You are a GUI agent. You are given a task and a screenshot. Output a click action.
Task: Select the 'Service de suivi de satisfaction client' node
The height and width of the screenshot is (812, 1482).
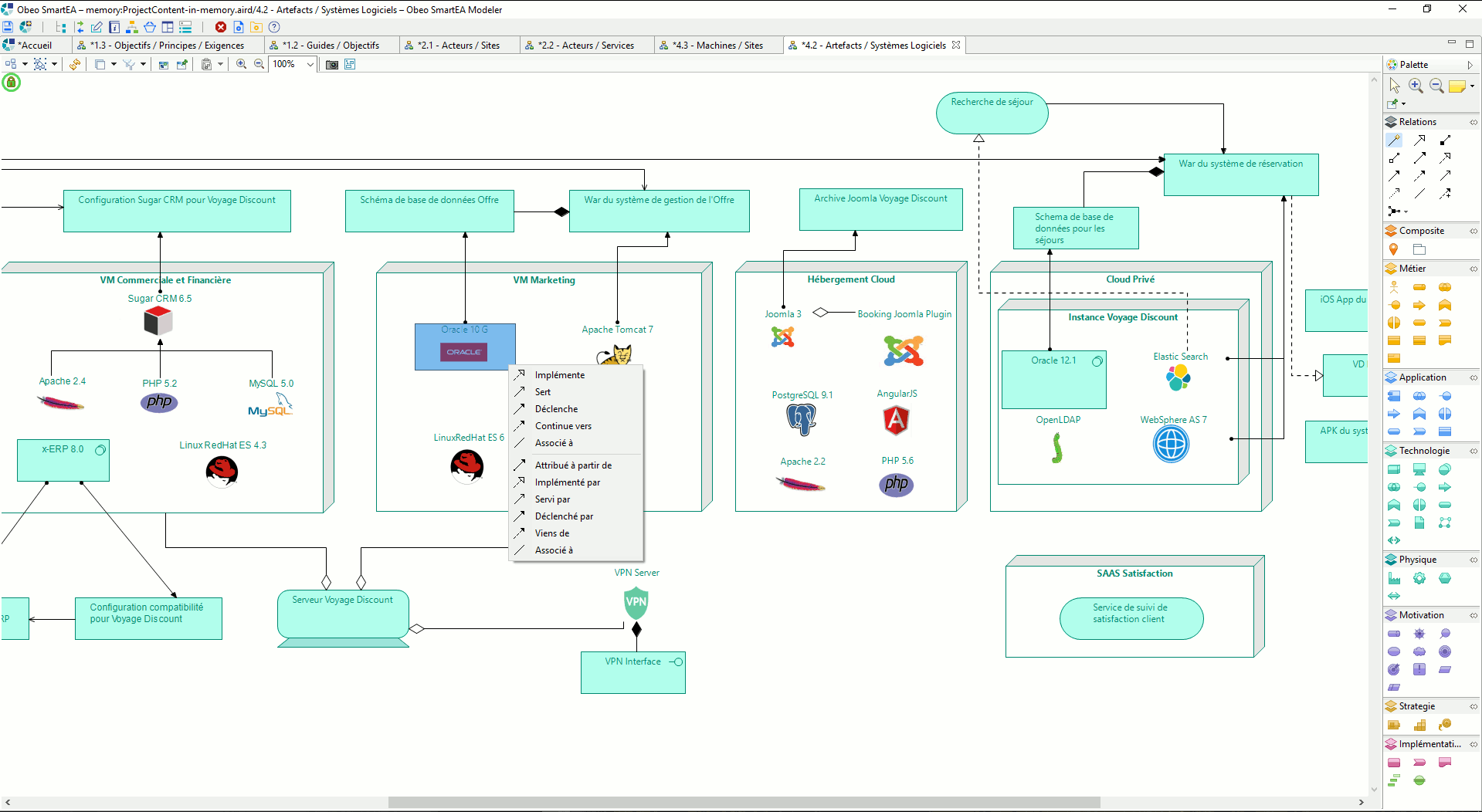click(x=1131, y=618)
